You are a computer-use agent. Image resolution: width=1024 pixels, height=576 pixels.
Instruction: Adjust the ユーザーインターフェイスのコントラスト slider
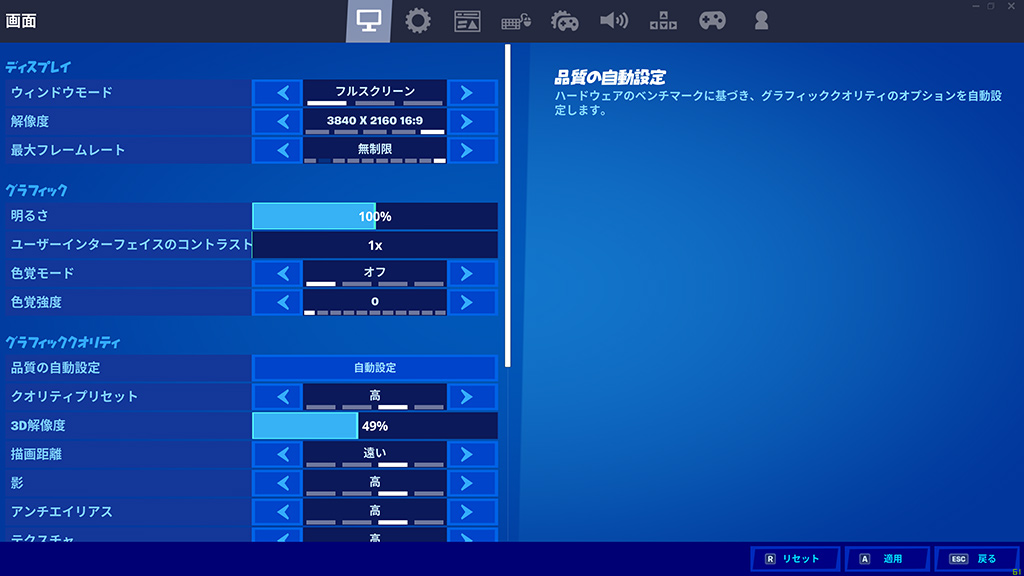click(375, 245)
